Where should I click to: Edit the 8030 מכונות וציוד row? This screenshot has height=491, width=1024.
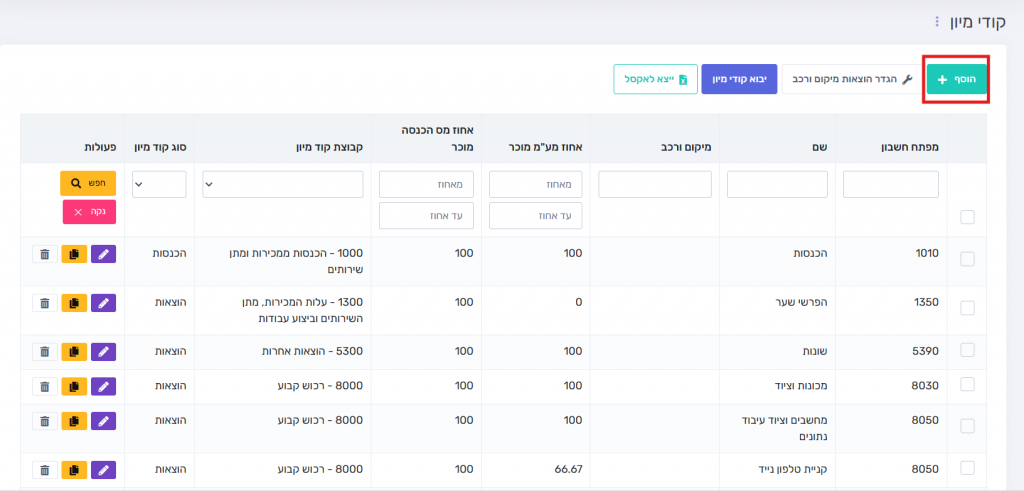(x=104, y=386)
